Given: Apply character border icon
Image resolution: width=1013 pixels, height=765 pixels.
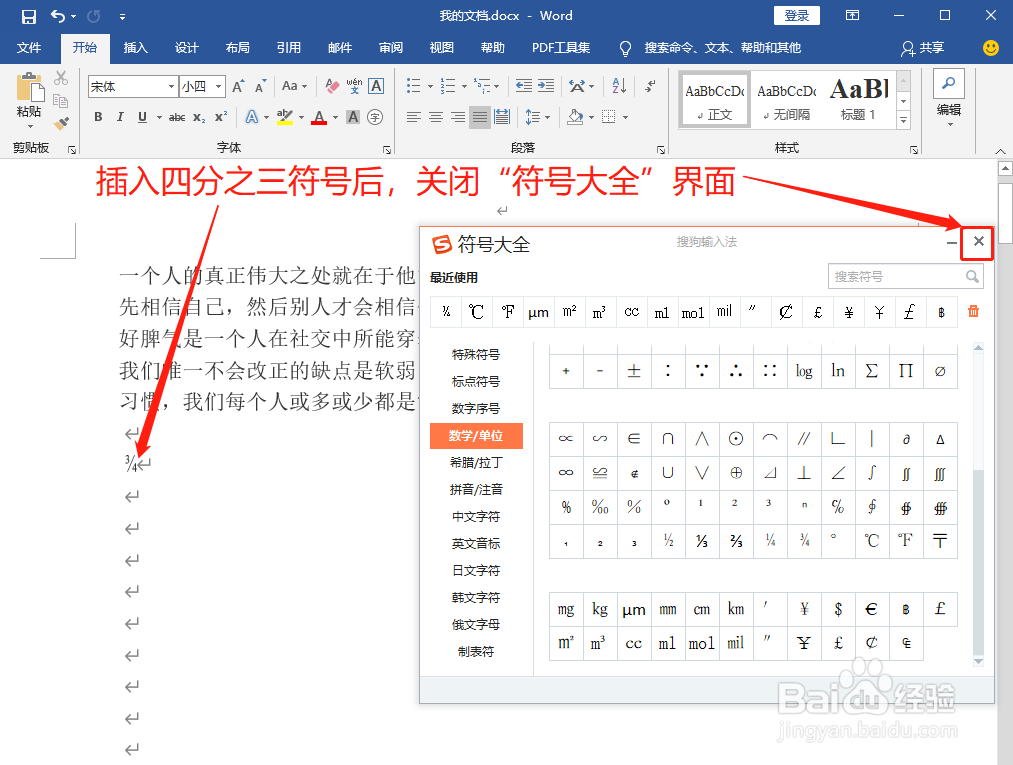Looking at the screenshot, I should point(376,86).
